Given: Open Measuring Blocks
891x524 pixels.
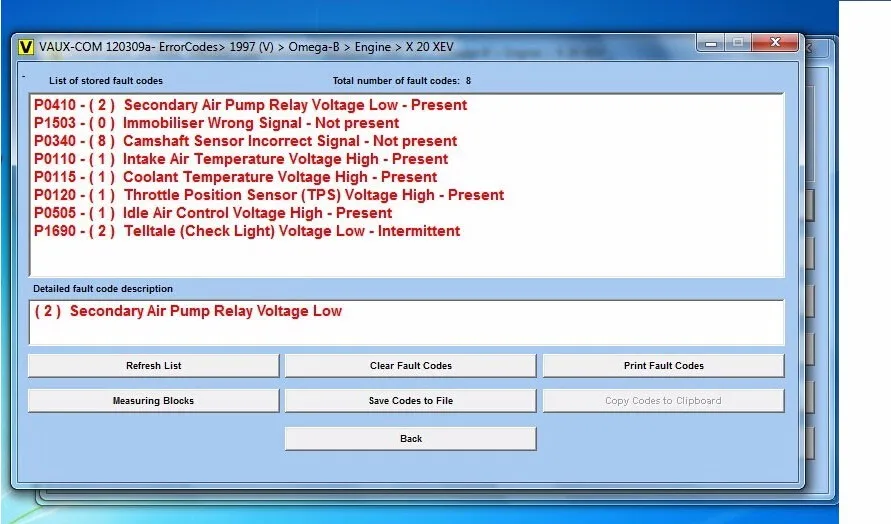Looking at the screenshot, I should [153, 401].
